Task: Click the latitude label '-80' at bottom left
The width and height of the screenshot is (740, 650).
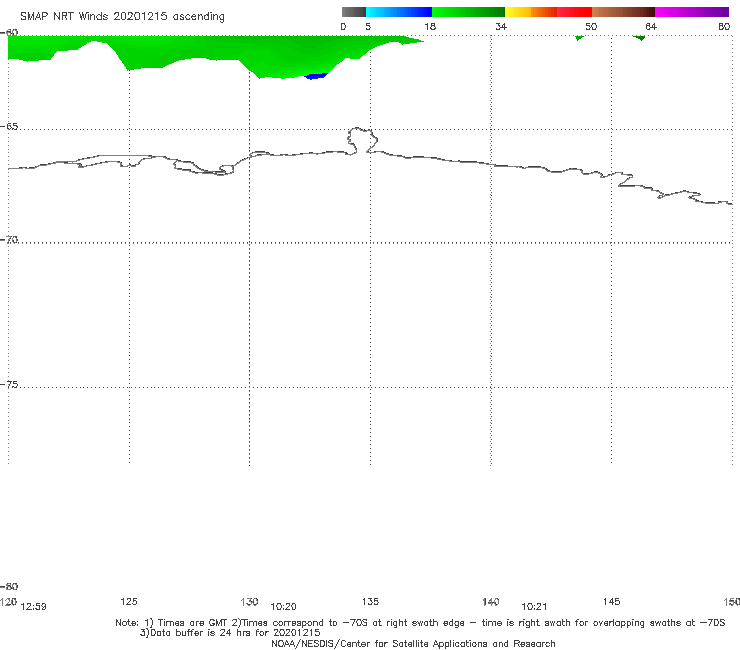Action: coord(9,586)
